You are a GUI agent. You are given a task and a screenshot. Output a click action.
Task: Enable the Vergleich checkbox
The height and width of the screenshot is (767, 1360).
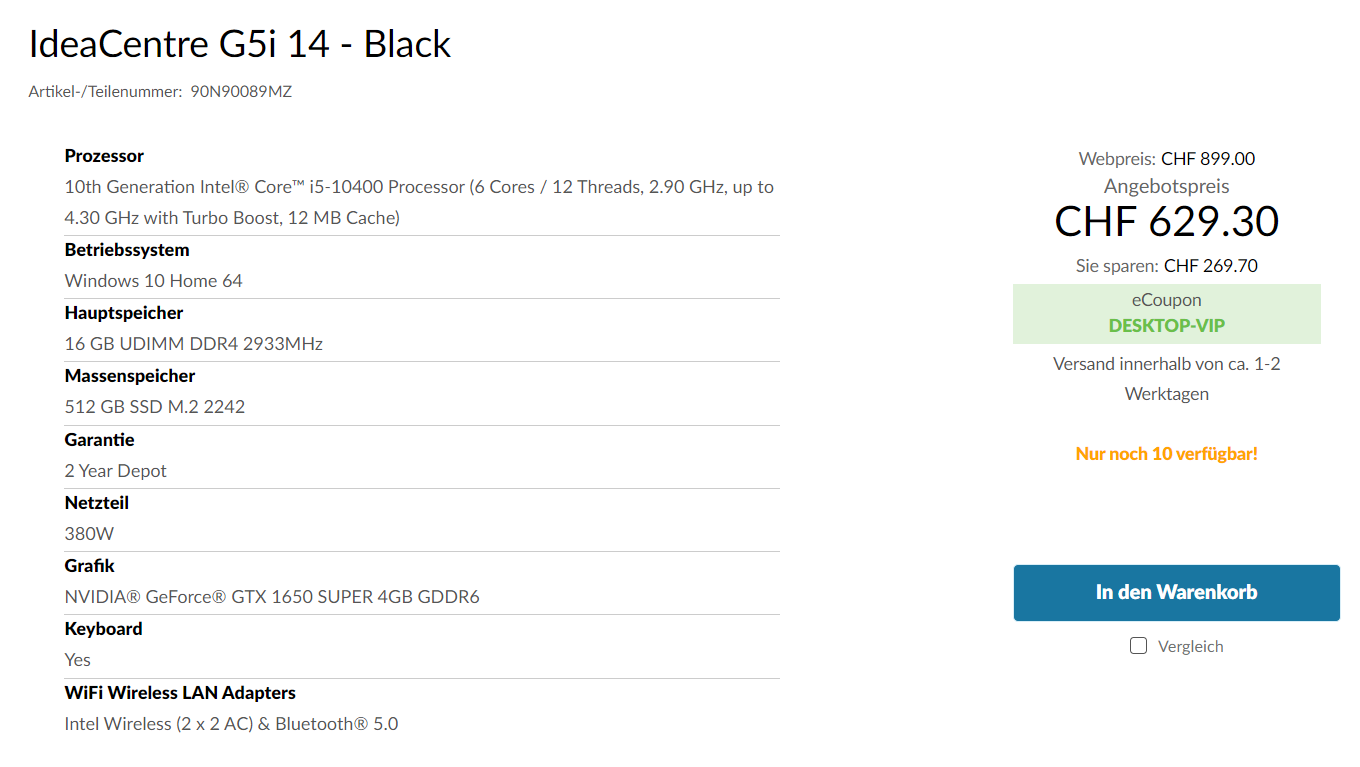click(1138, 646)
